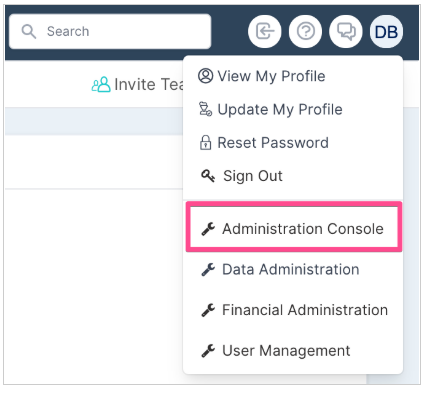
Task: Choose Sign Out from the menu
Action: [242, 176]
